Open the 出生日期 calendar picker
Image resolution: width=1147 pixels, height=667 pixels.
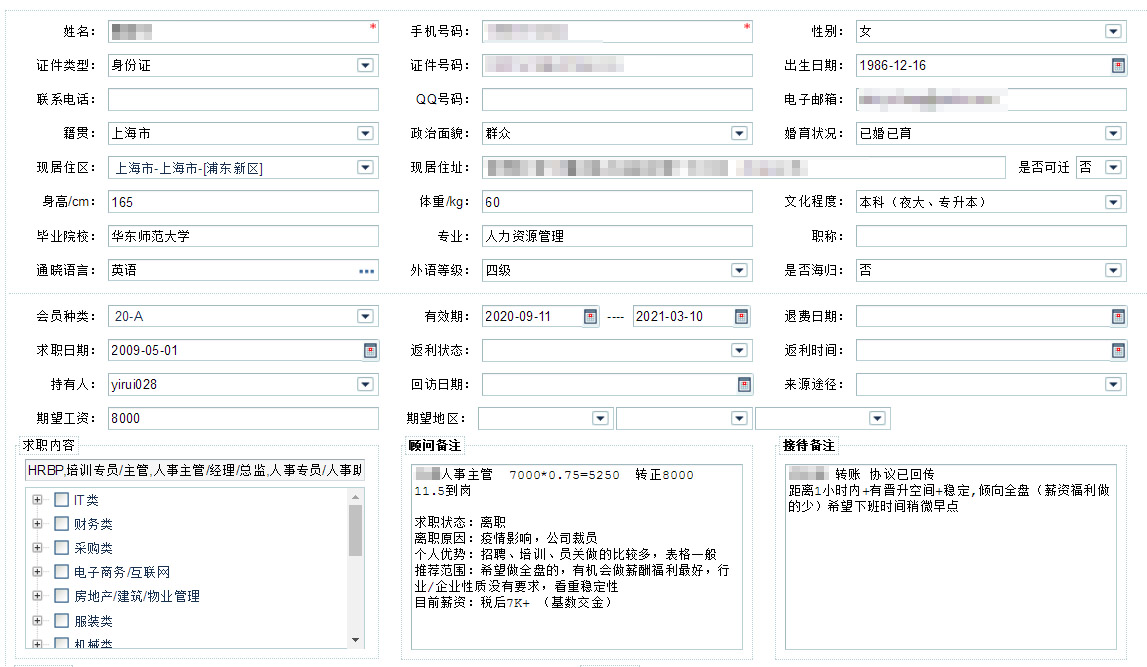(x=1118, y=66)
